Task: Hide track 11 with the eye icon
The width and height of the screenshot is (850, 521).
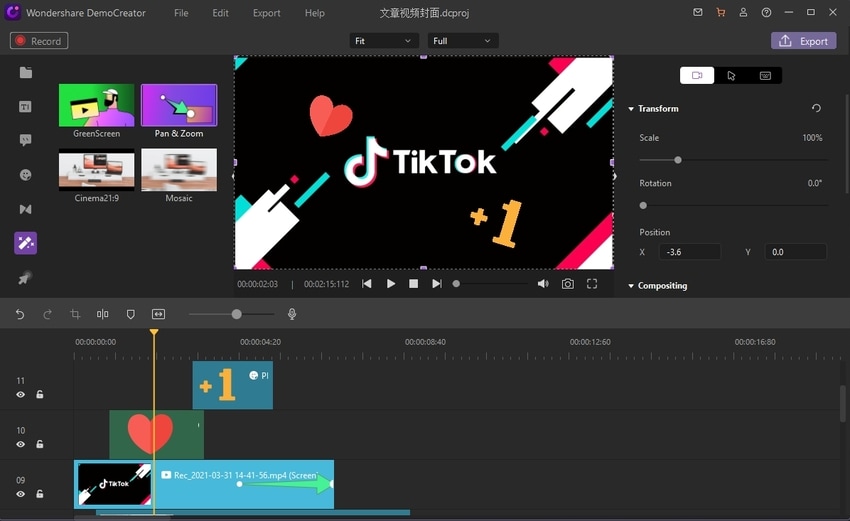Action: pyautogui.click(x=21, y=395)
